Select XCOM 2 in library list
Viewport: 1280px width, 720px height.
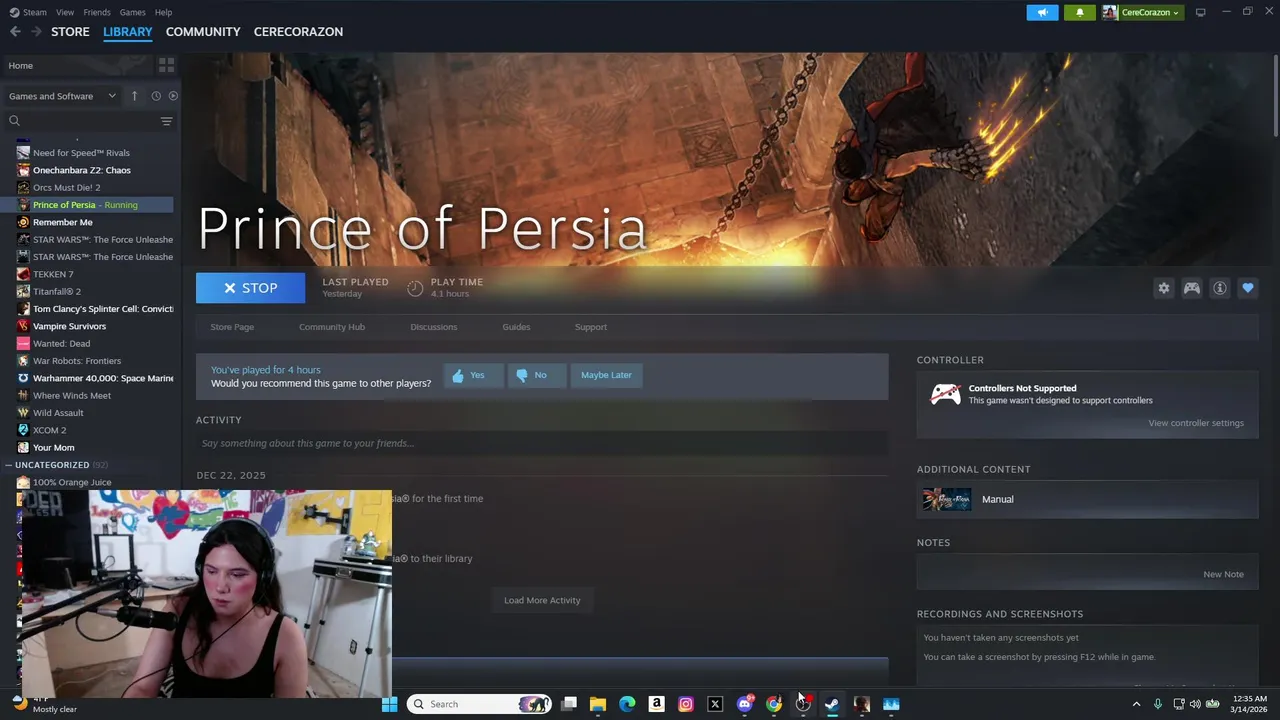[49, 430]
